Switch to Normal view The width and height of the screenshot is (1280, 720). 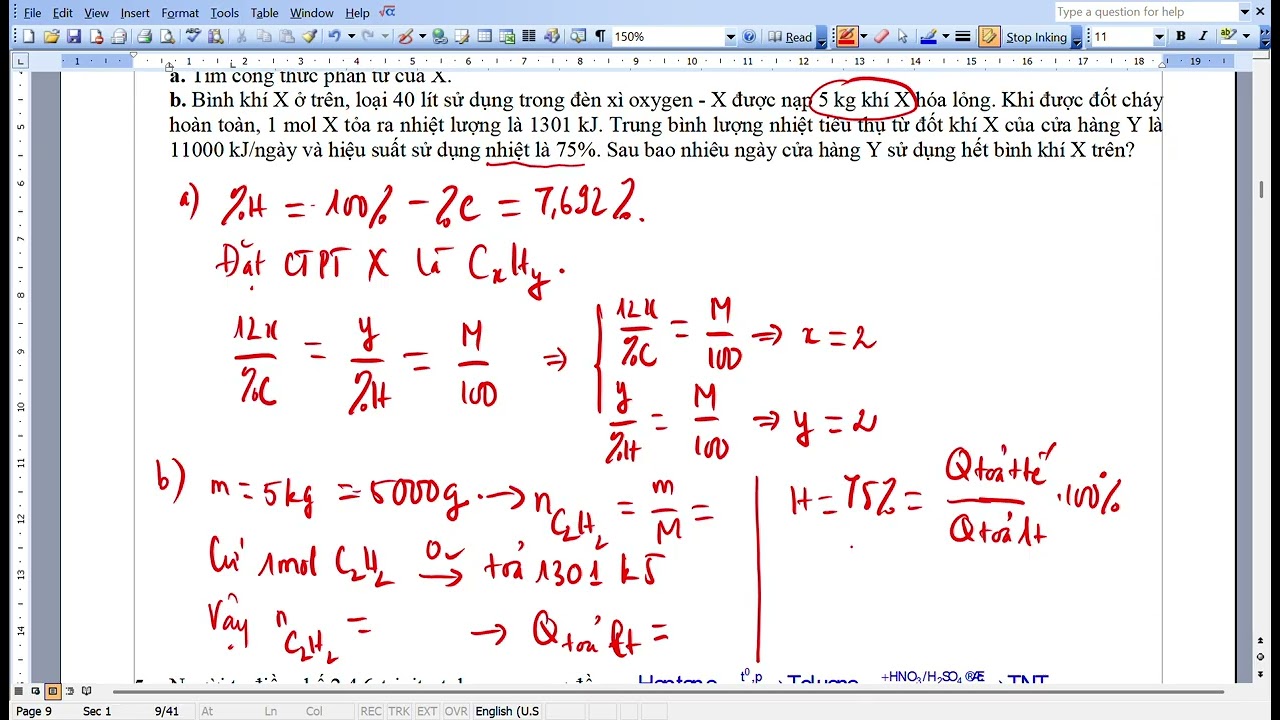point(18,691)
